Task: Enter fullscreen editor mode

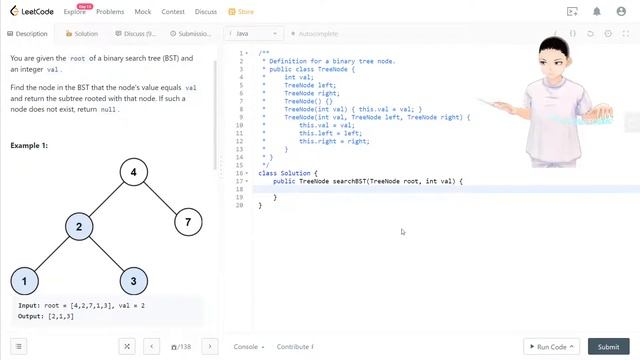Action: 626,33
